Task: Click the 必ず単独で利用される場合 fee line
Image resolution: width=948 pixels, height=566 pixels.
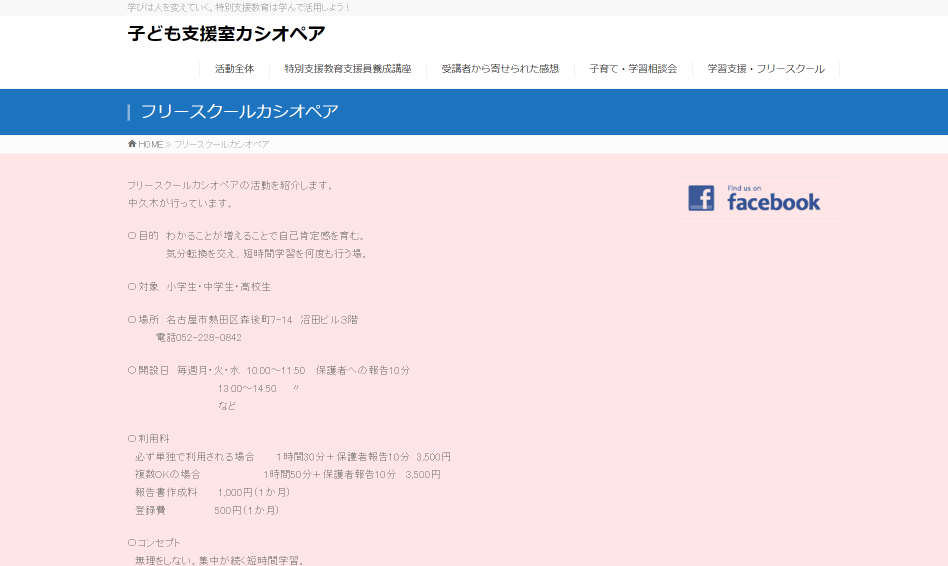Action: (293, 457)
